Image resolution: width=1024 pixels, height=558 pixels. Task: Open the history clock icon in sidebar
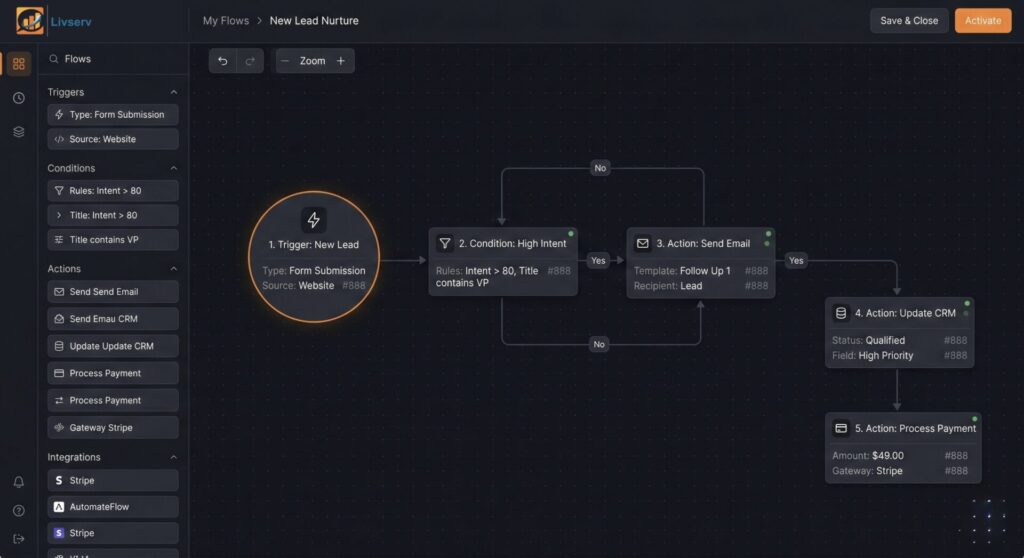(18, 98)
